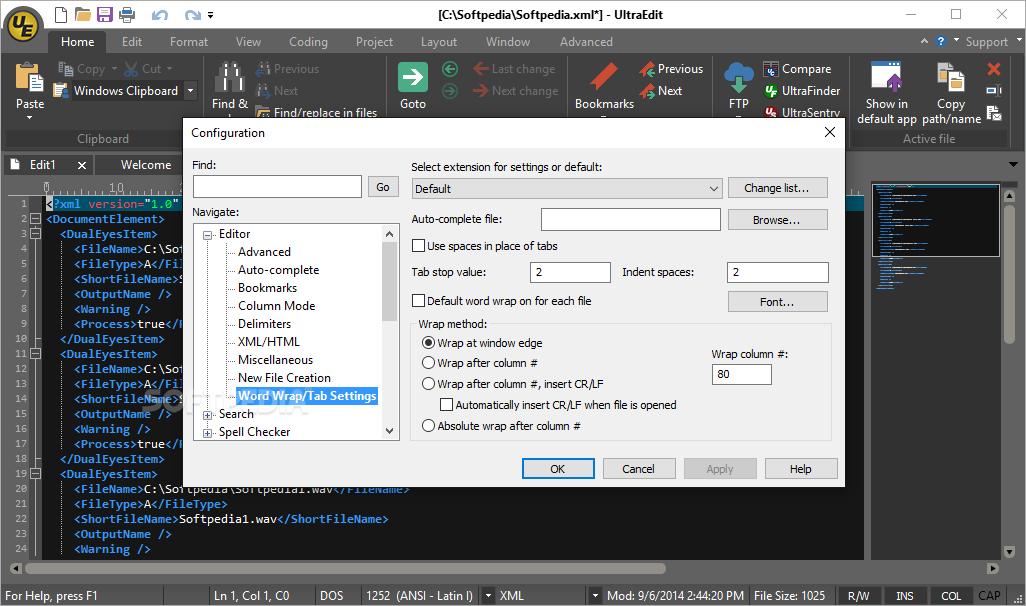Viewport: 1026px width, 606px height.
Task: Click the Next bookmark icon
Action: click(647, 91)
